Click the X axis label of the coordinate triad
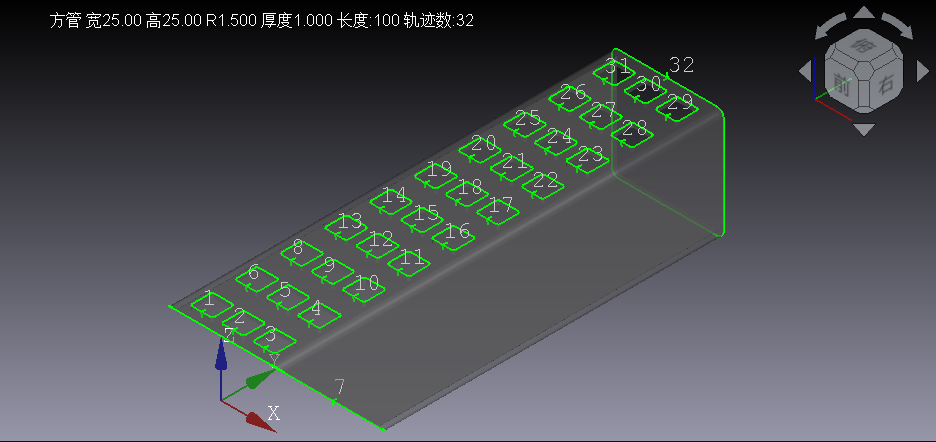 pyautogui.click(x=273, y=413)
